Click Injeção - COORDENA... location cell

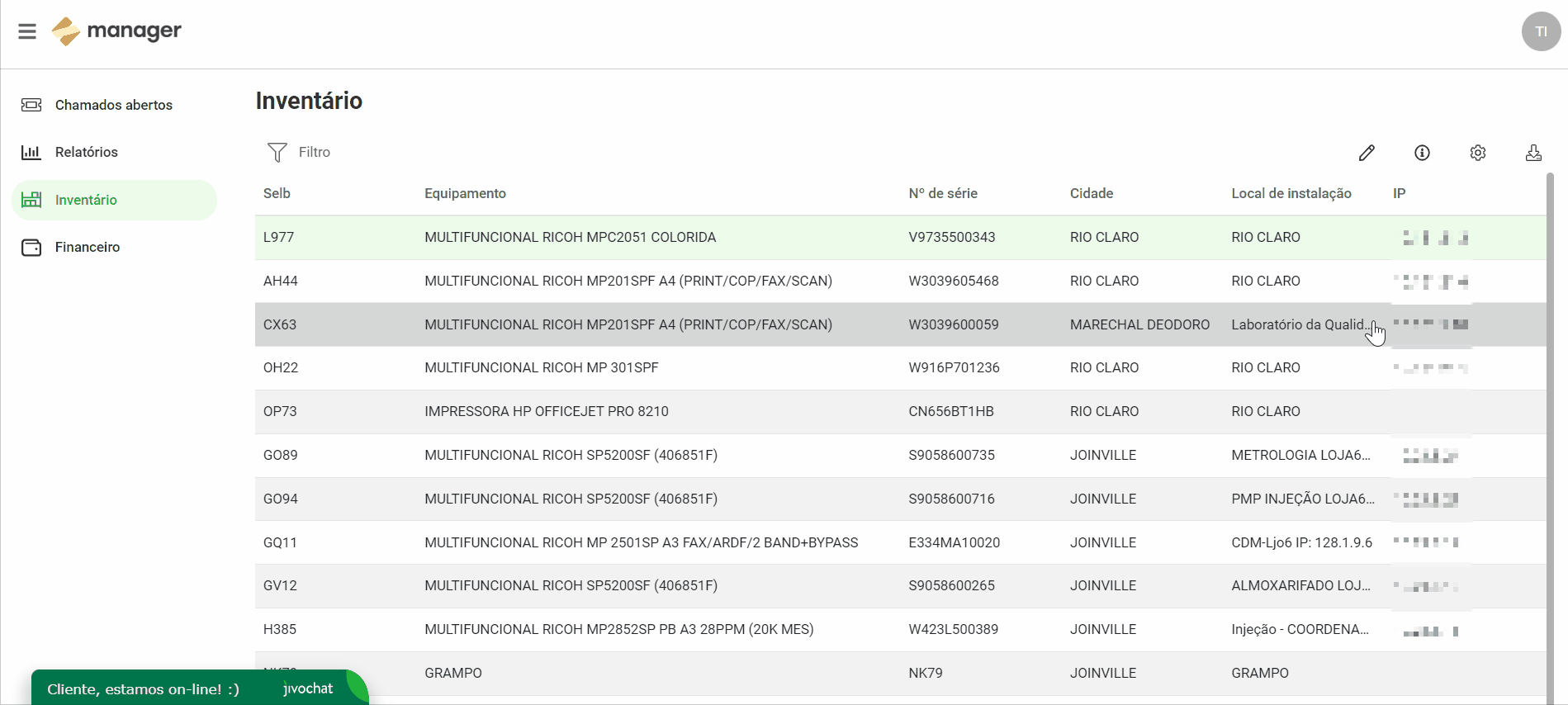[1300, 630]
